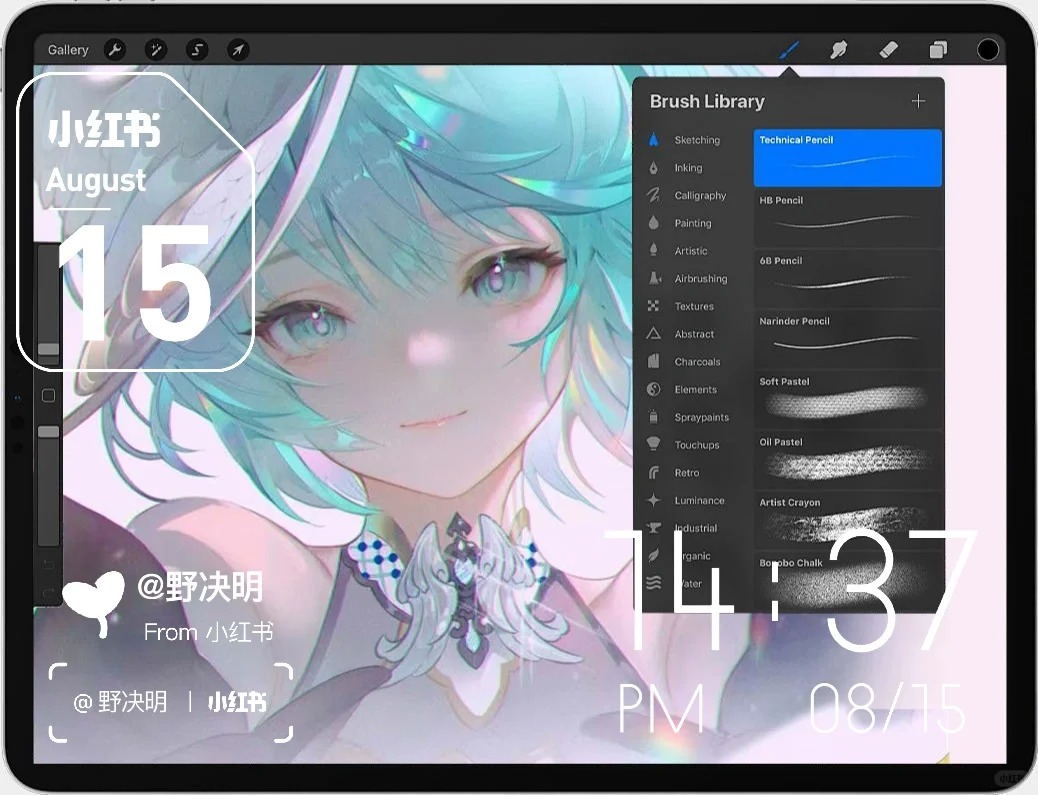Add a new brush with plus

[918, 101]
